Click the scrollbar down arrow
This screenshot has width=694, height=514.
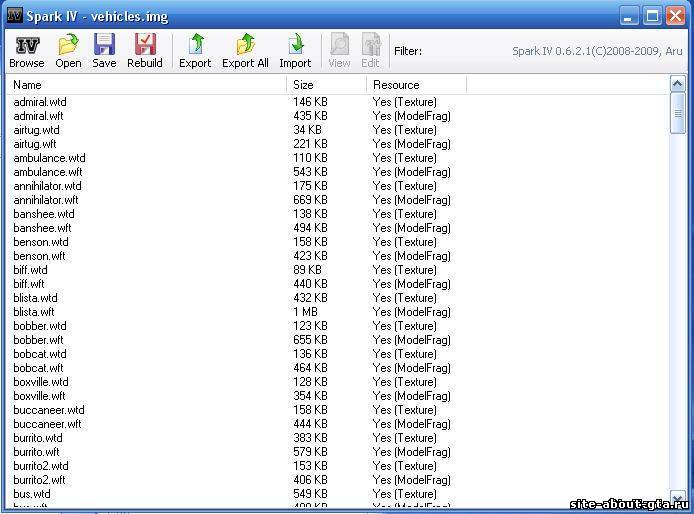pos(678,499)
